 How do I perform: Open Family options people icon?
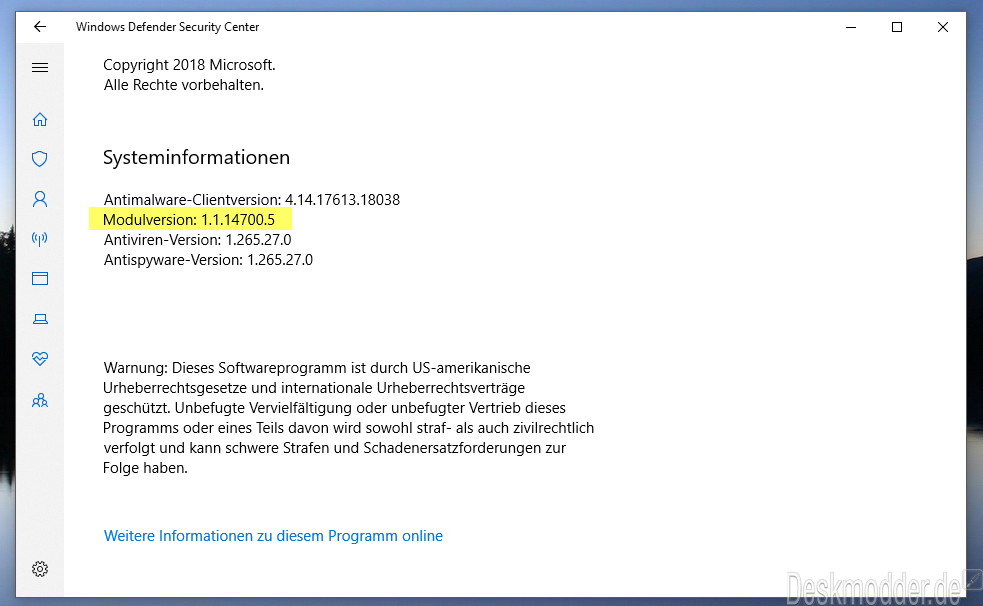tap(40, 400)
